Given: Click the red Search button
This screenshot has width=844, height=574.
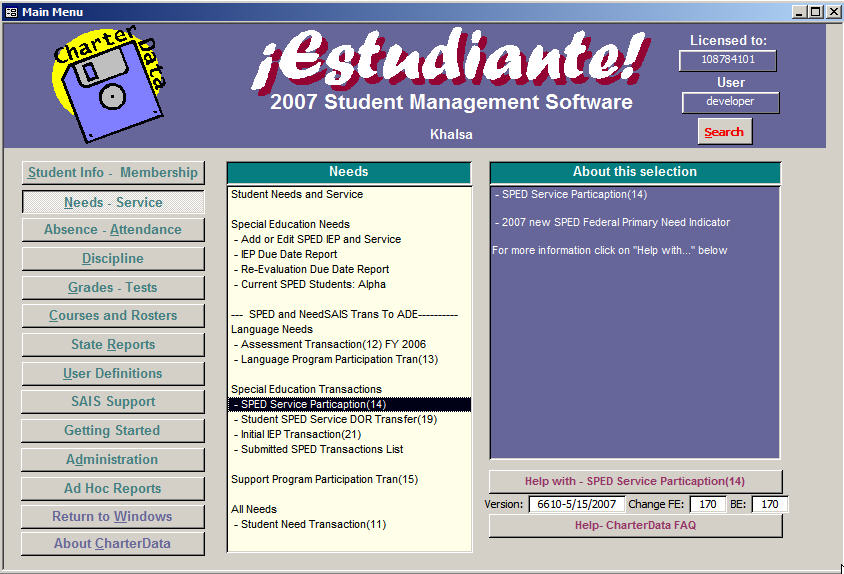Looking at the screenshot, I should [x=725, y=132].
